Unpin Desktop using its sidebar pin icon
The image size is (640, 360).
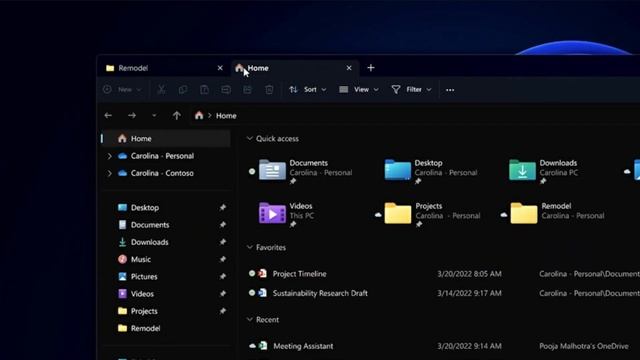coord(222,207)
